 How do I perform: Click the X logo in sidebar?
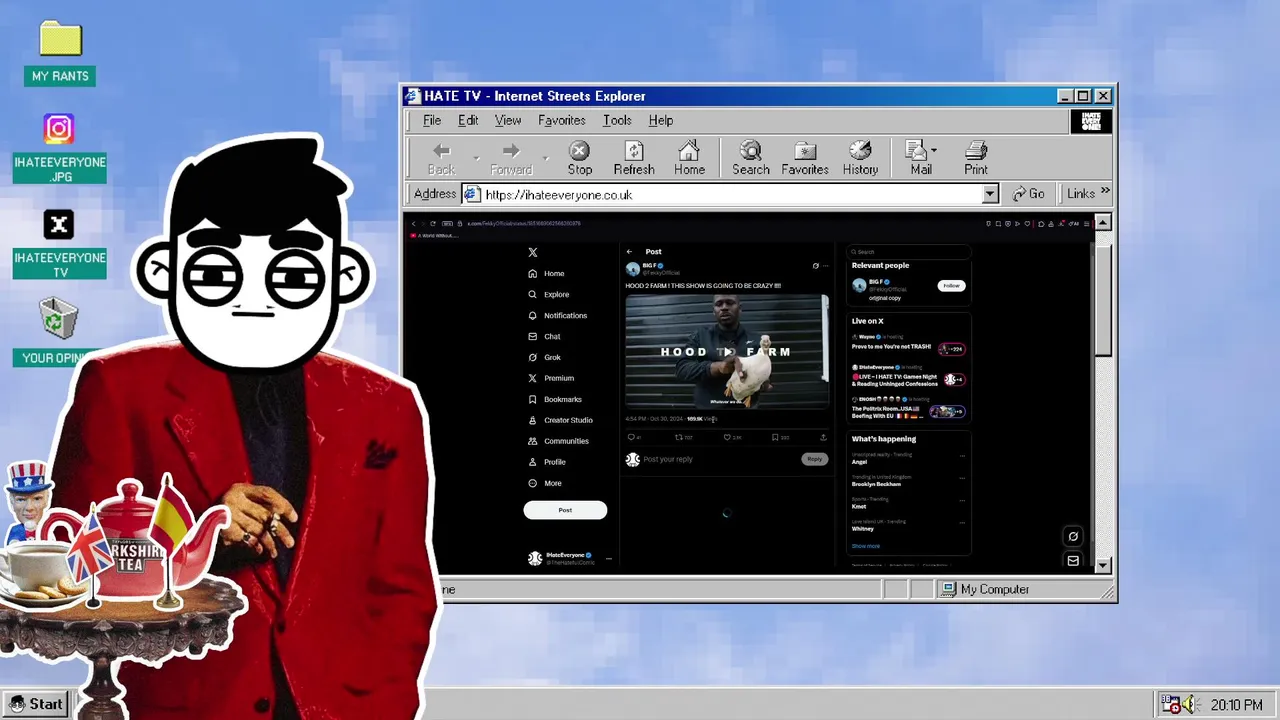click(533, 253)
